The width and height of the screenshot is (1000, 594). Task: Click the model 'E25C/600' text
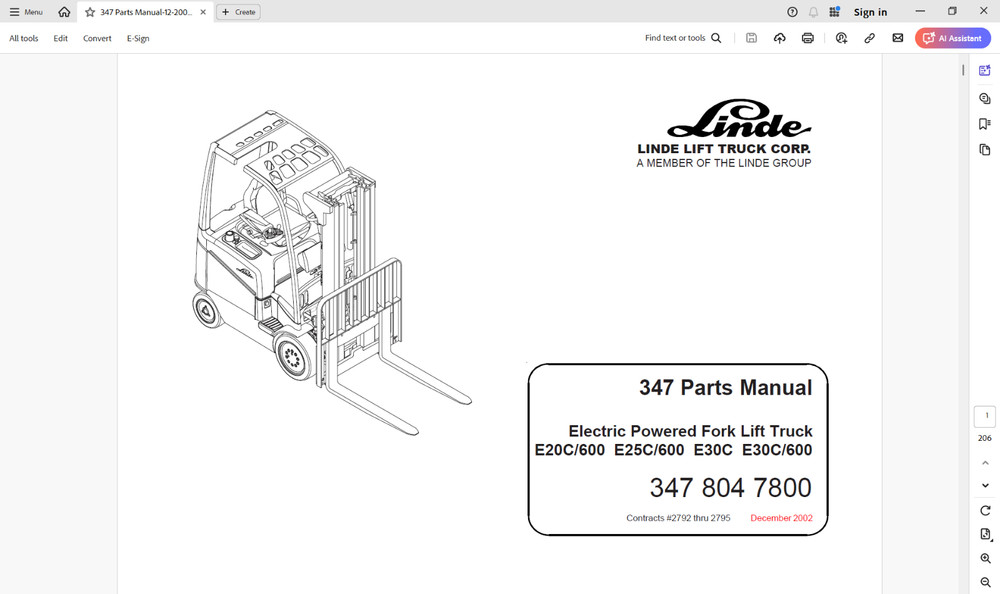649,450
